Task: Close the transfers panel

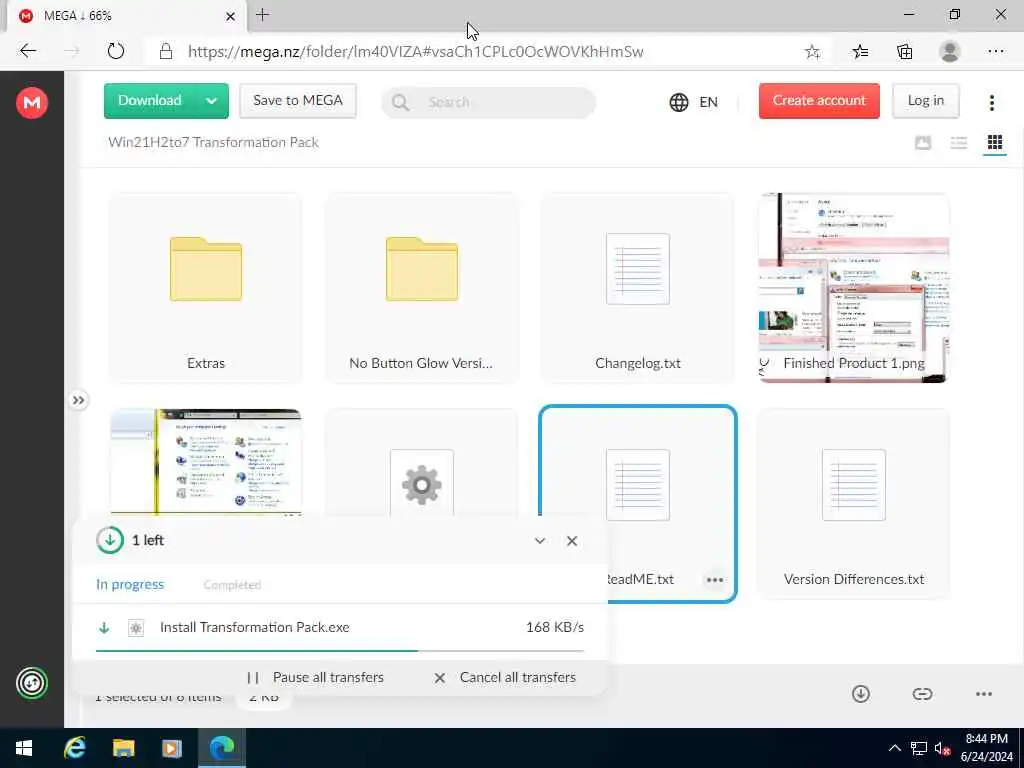Action: (x=572, y=541)
